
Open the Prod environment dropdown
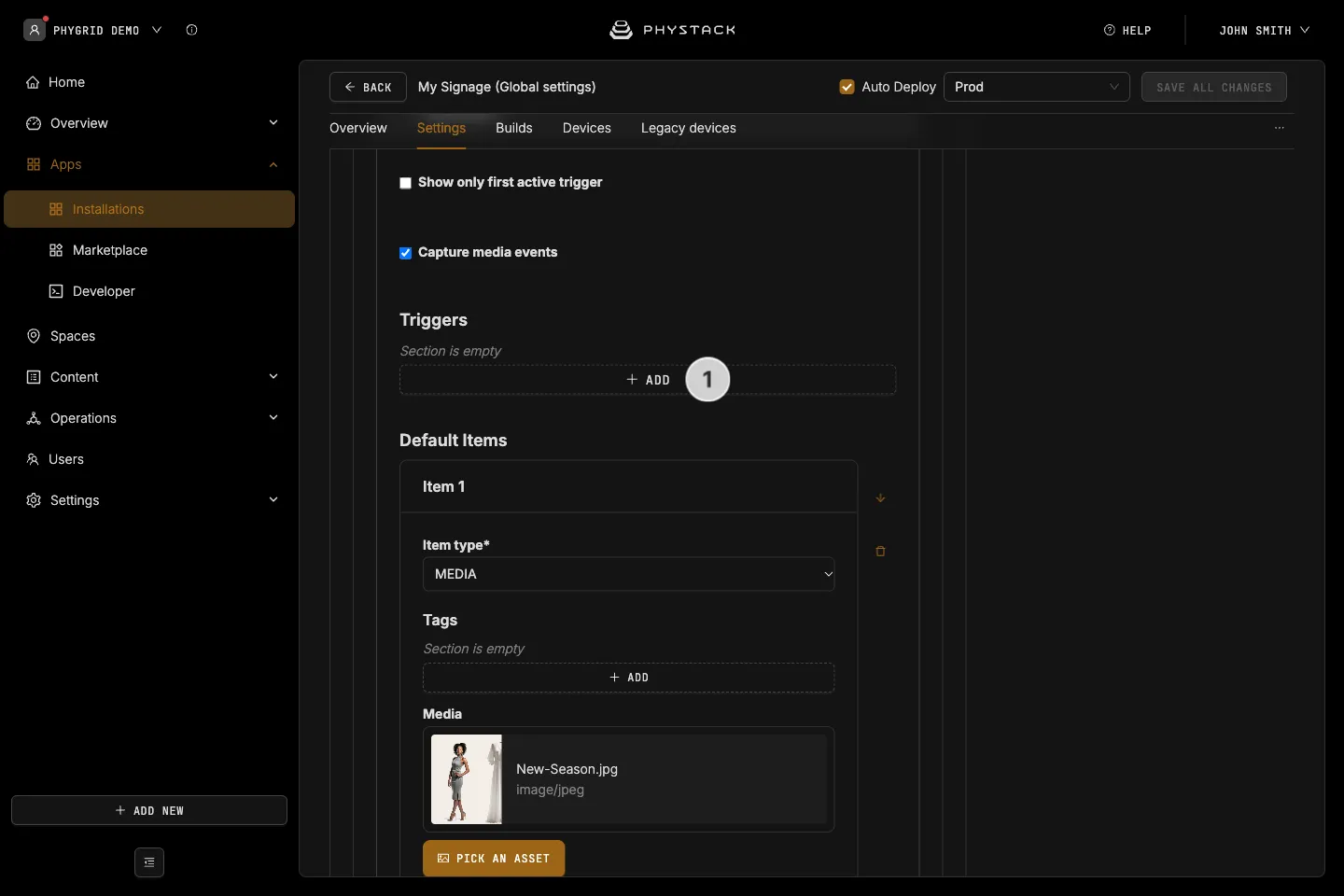(x=1037, y=87)
